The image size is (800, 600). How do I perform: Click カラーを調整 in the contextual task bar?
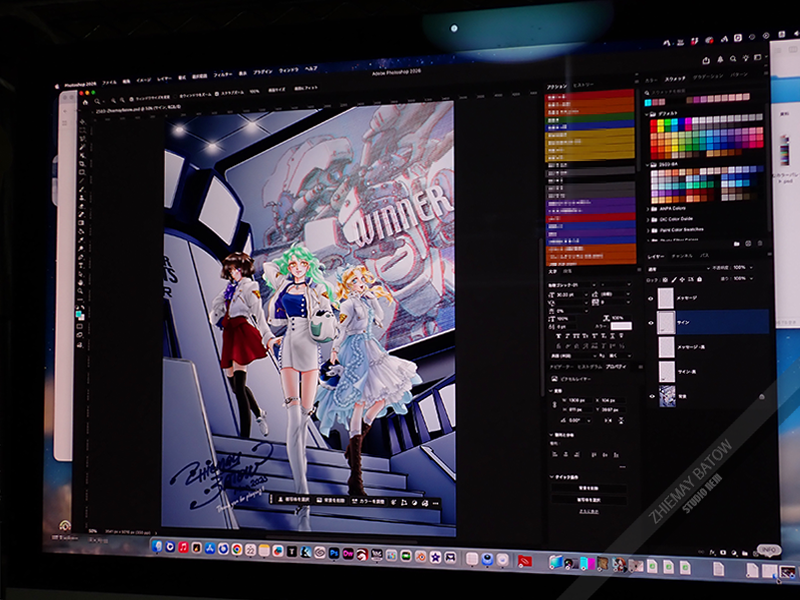click(368, 502)
